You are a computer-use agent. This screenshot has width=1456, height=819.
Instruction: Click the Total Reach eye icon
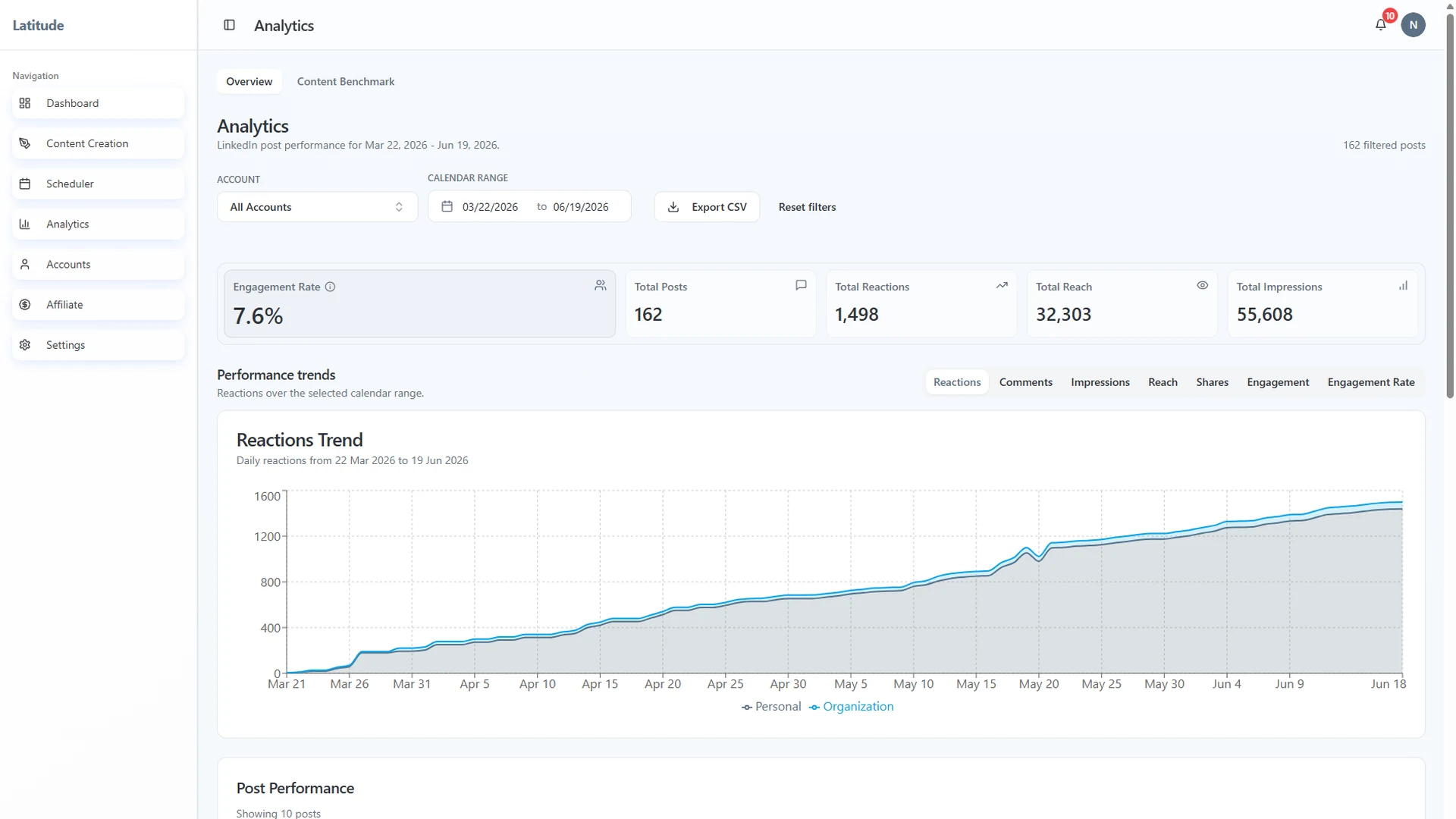point(1202,285)
